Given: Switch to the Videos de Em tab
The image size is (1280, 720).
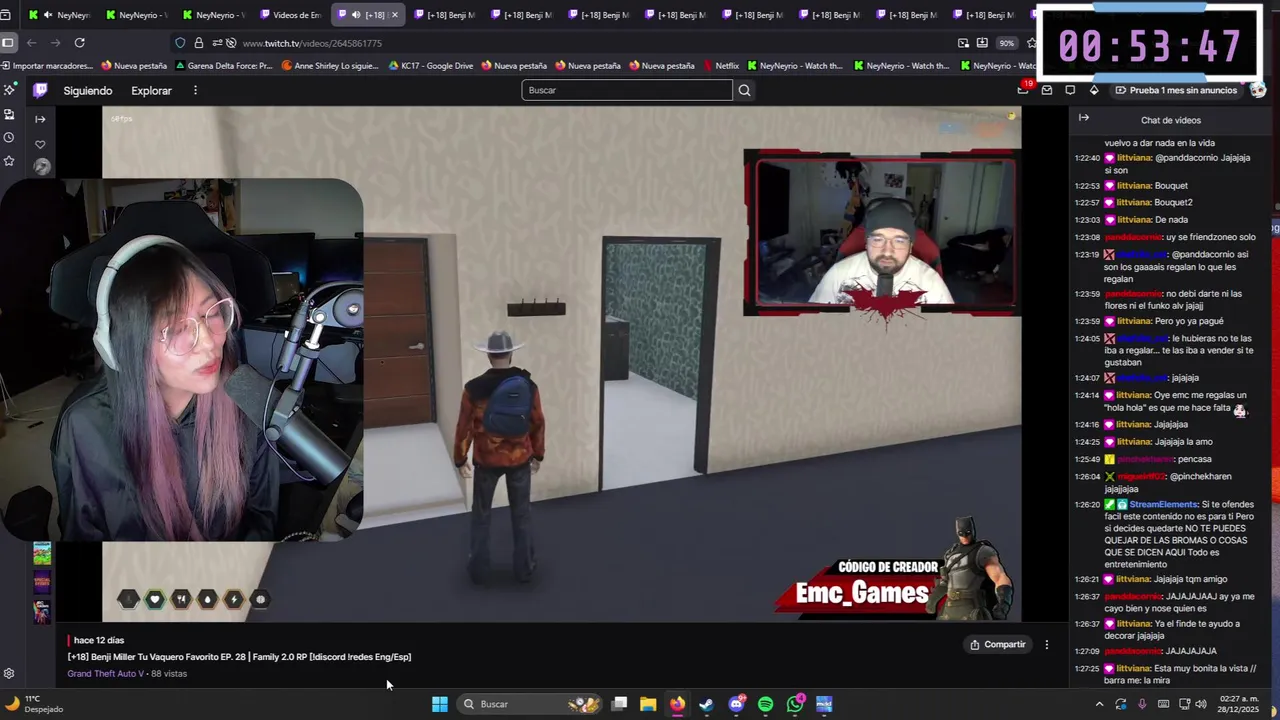Looking at the screenshot, I should [290, 15].
